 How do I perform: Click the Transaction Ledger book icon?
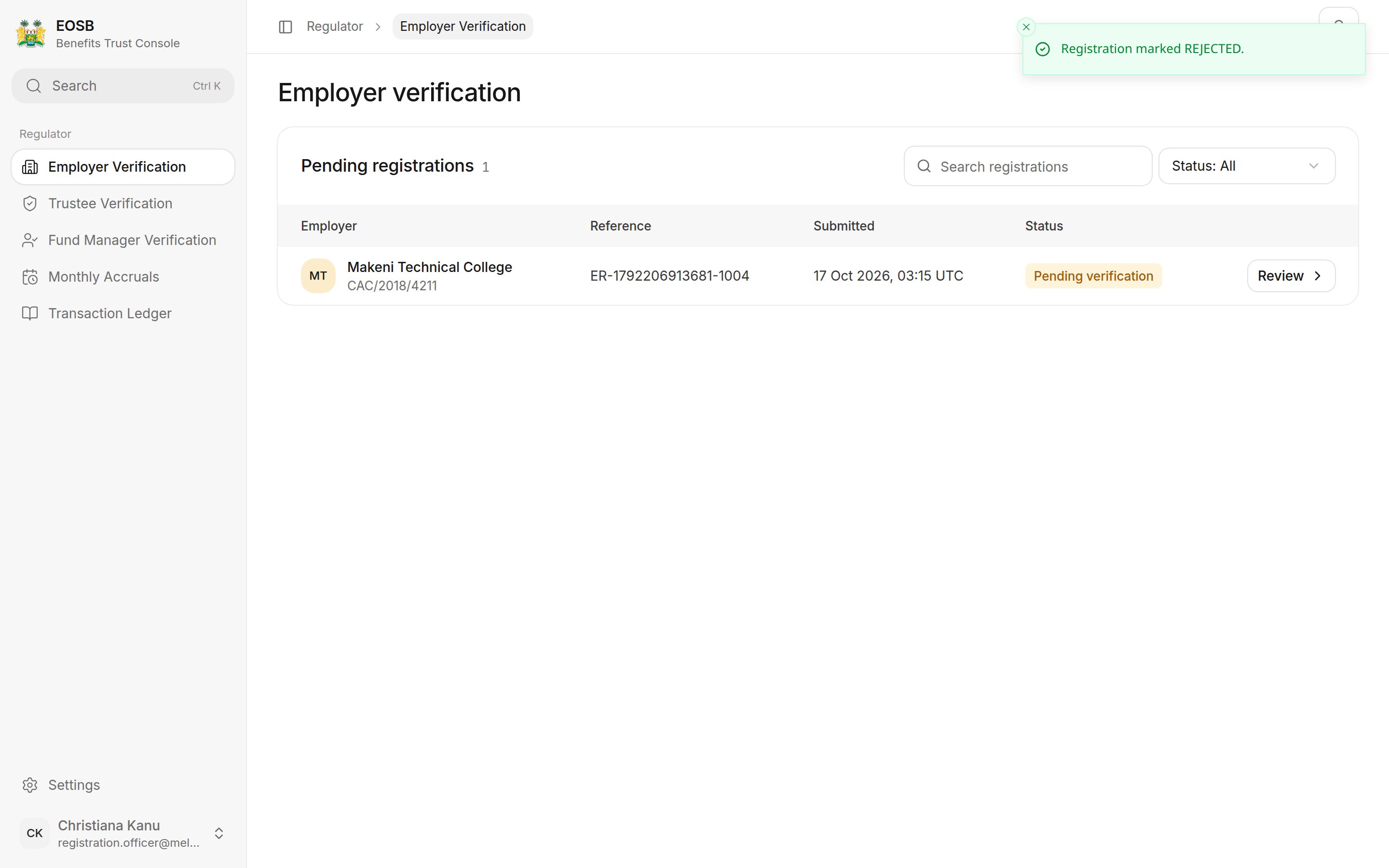pos(30,313)
